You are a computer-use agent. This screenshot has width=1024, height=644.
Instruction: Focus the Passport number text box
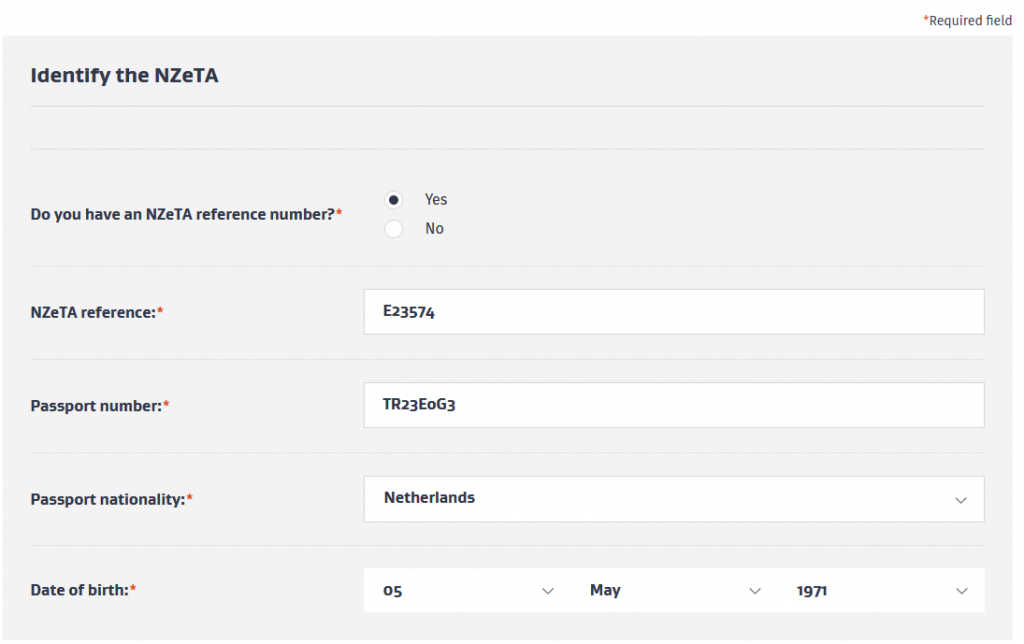[x=673, y=405]
